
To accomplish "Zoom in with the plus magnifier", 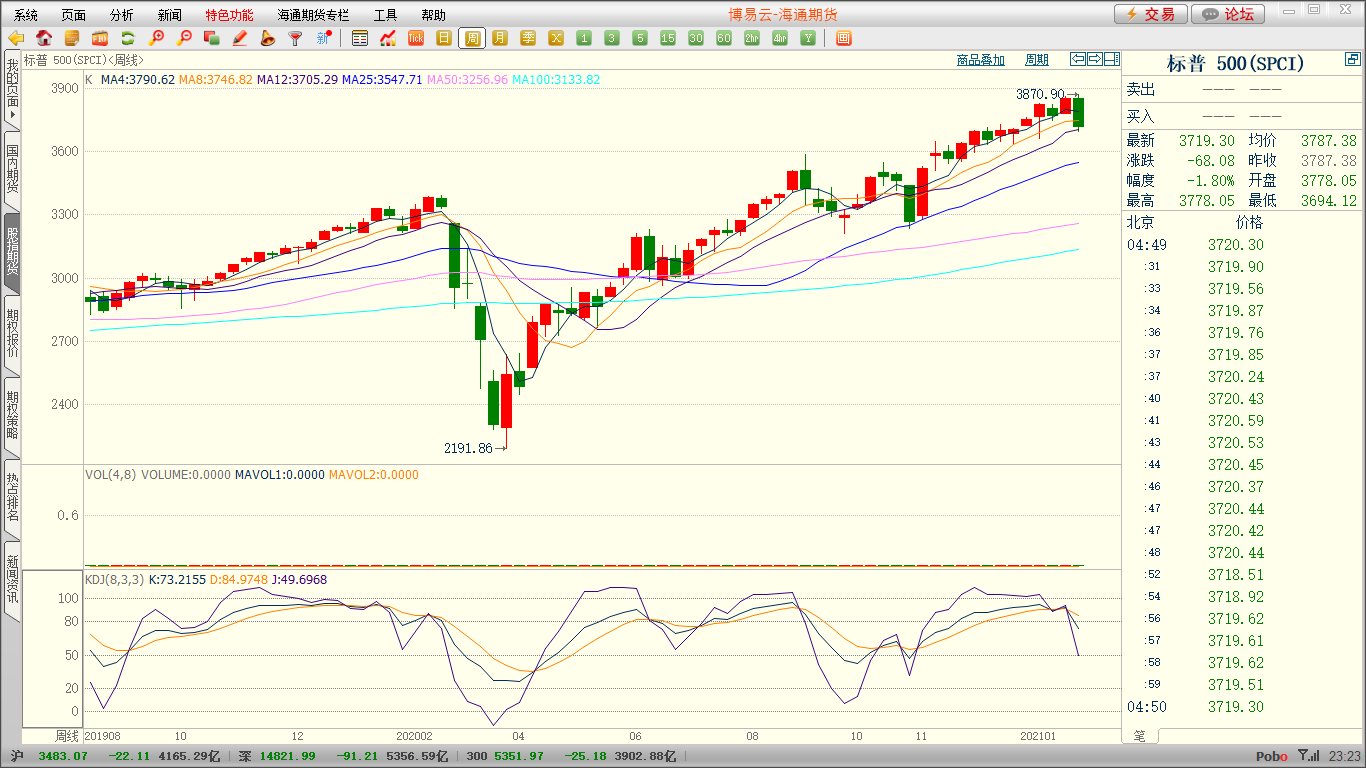I will pos(156,38).
